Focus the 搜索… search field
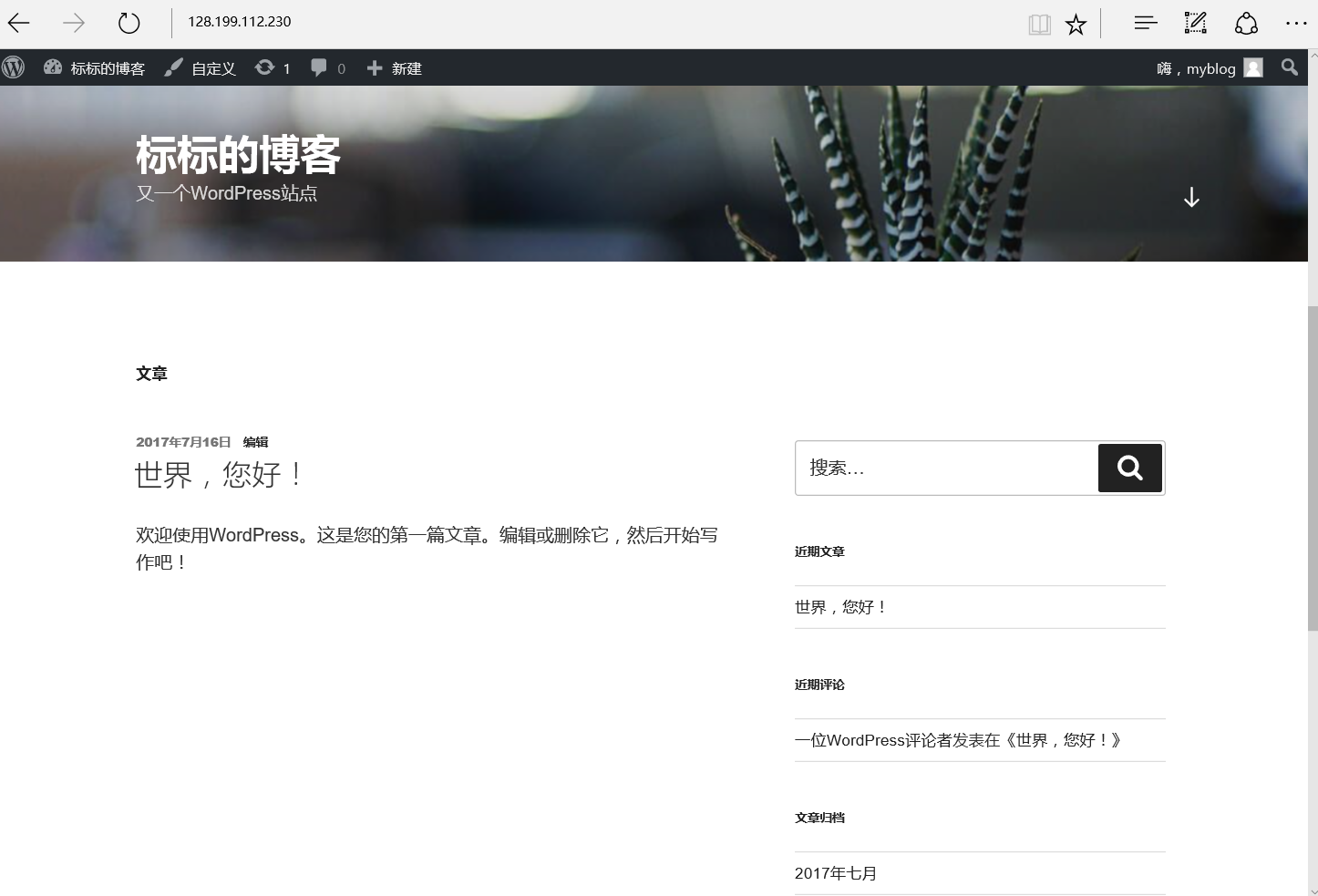This screenshot has height=896, width=1318. (x=946, y=469)
